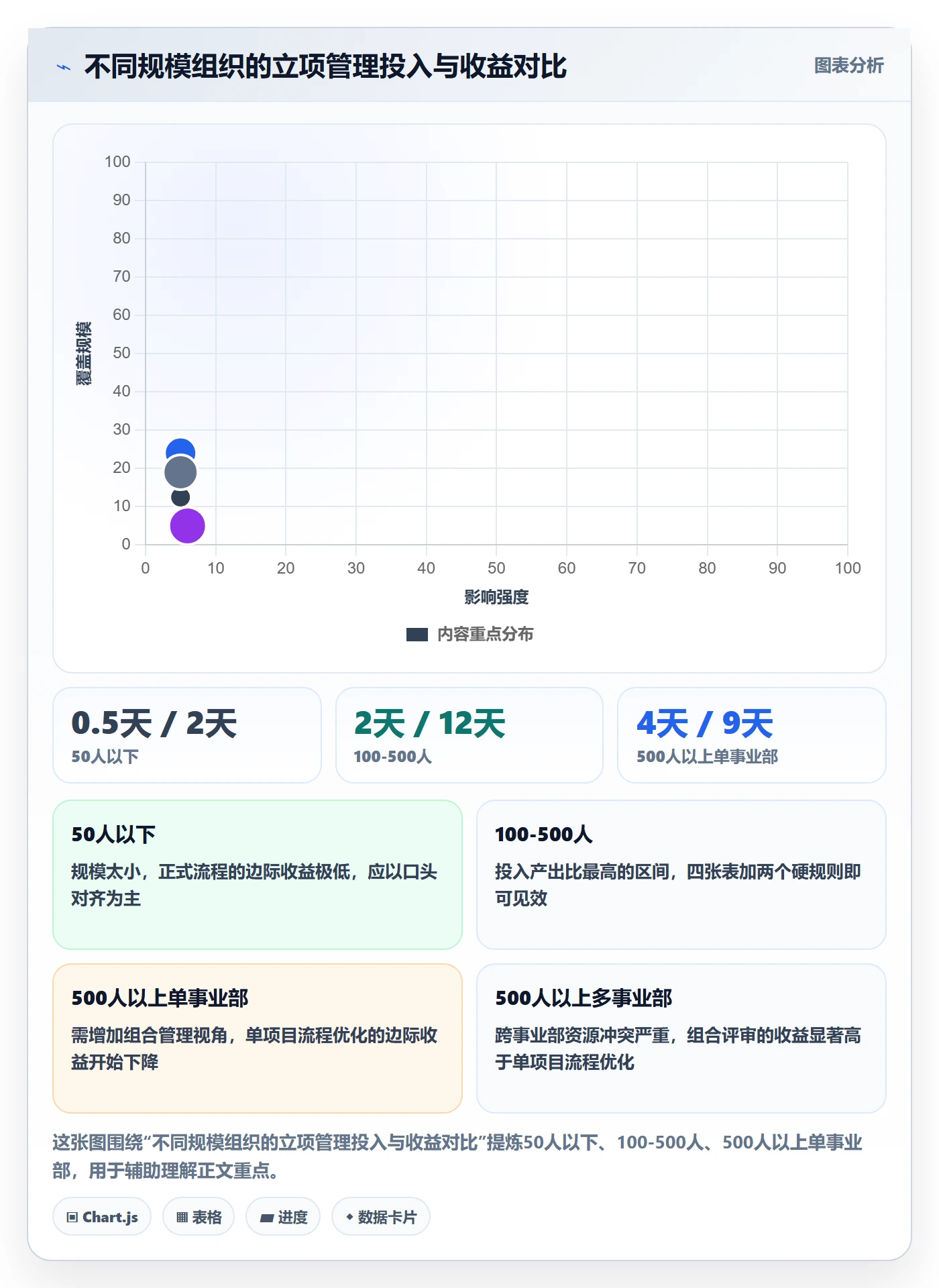Click the 2天 / 12天 stat value
This screenshot has height=1288, width=939.
coord(430,723)
